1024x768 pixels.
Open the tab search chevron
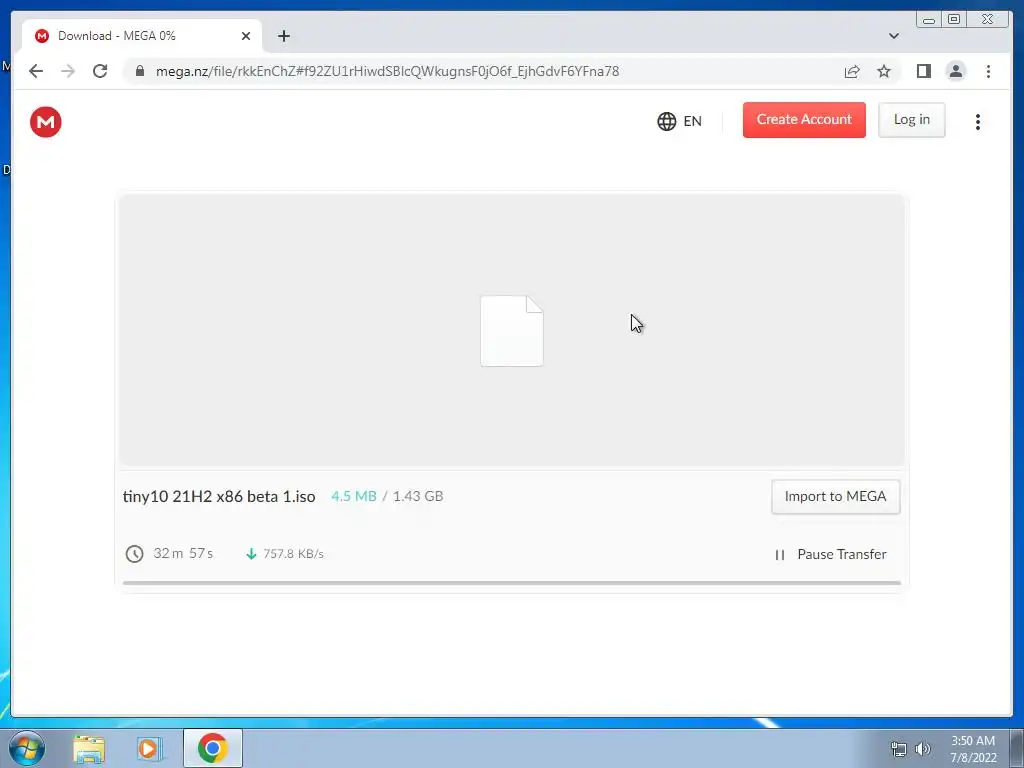pyautogui.click(x=894, y=36)
